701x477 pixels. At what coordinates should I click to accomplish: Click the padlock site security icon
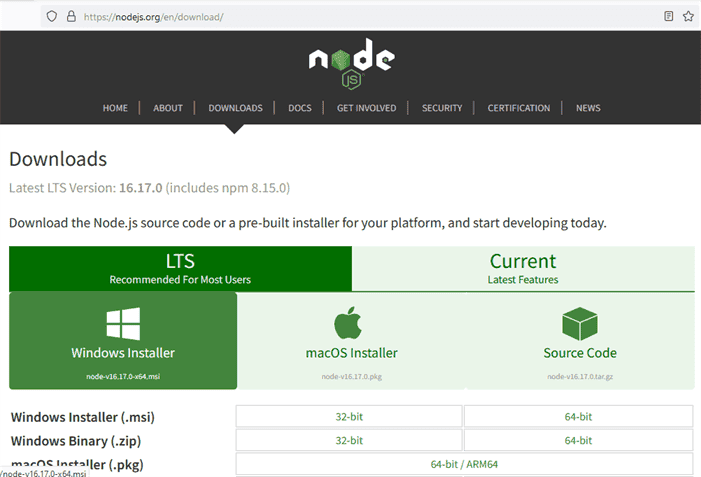click(71, 17)
